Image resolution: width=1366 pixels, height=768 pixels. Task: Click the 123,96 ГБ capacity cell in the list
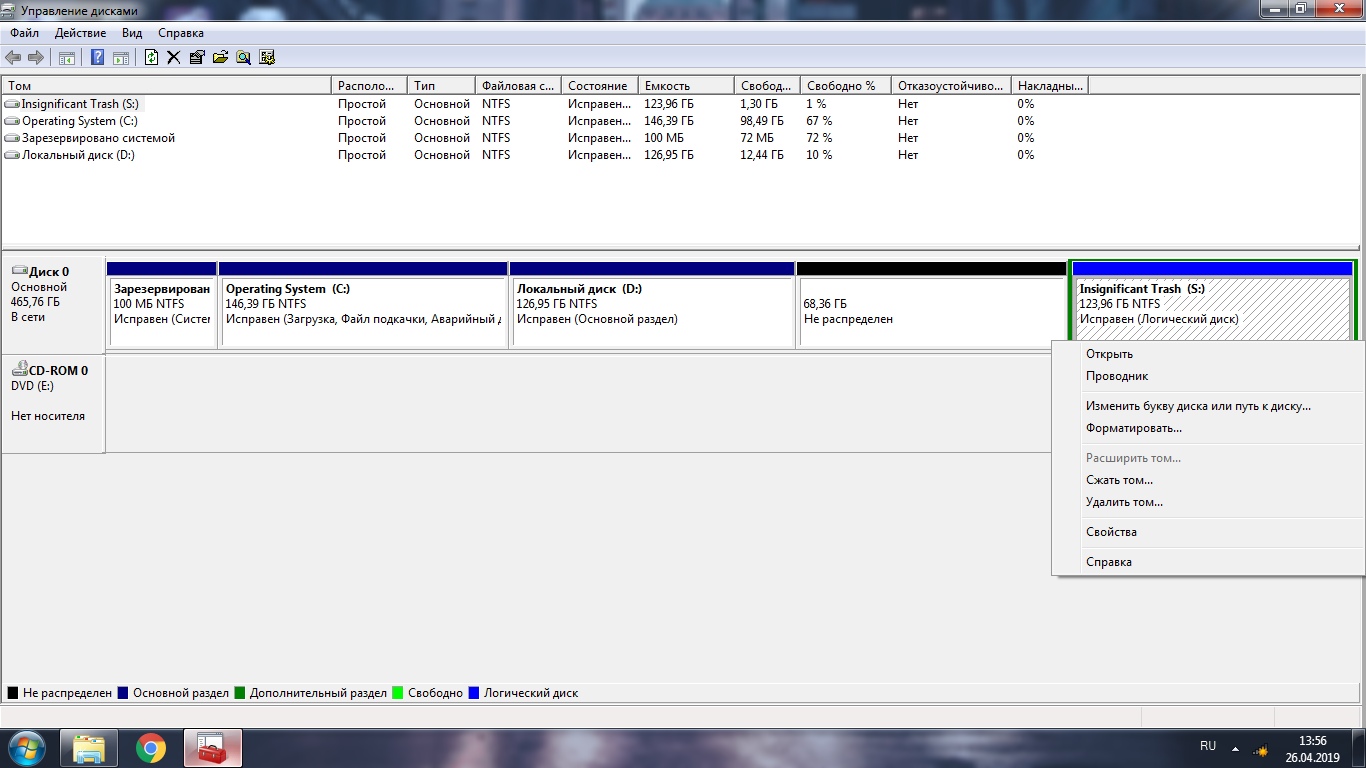click(x=669, y=104)
